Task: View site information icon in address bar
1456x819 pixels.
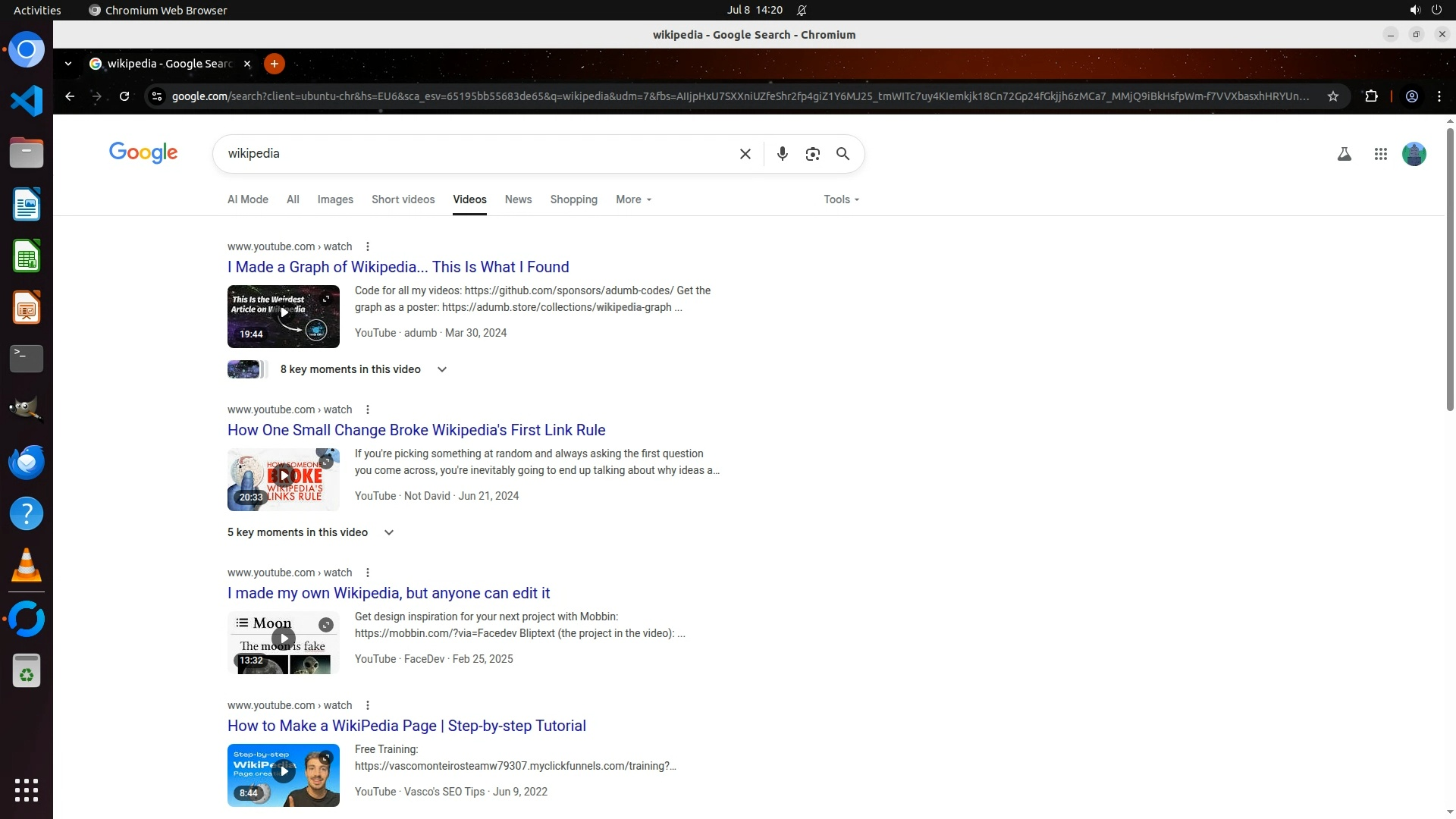Action: pyautogui.click(x=156, y=96)
